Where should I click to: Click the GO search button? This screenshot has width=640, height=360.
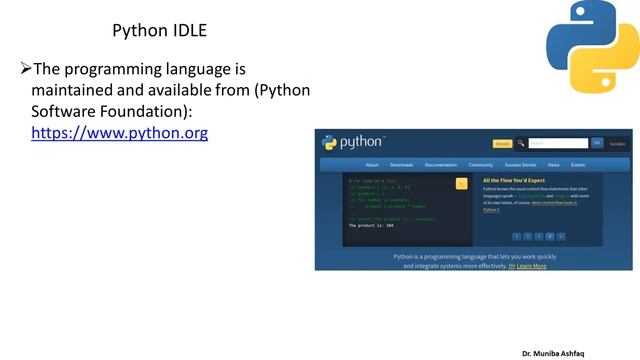click(x=597, y=143)
